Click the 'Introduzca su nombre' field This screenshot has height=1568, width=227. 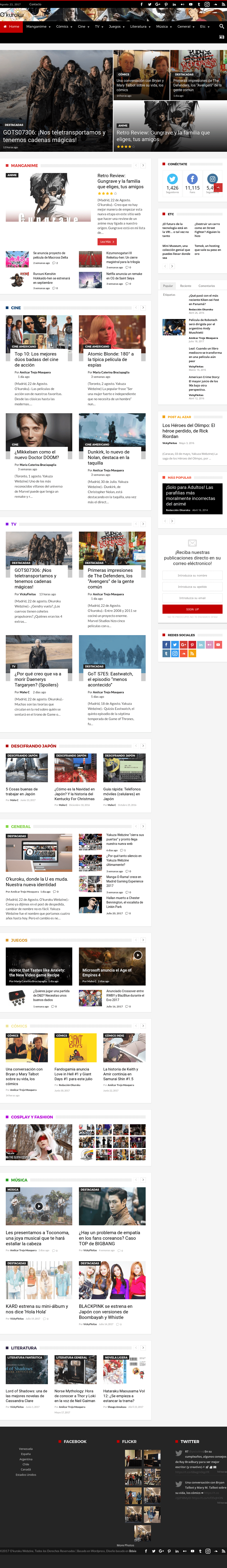(192, 575)
